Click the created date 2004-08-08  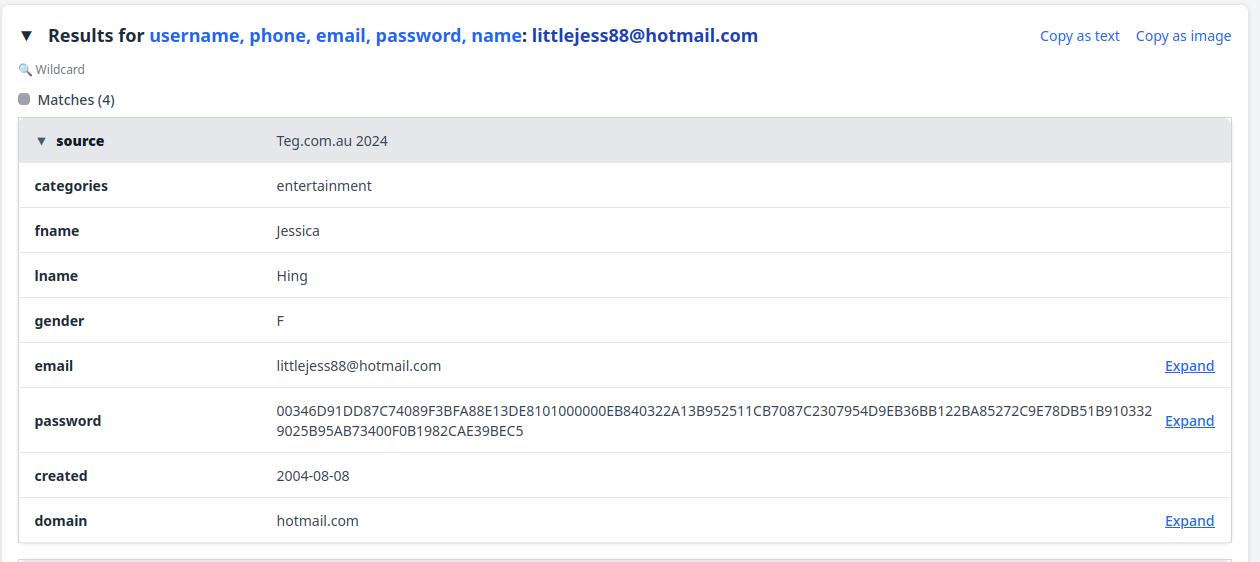click(x=313, y=476)
